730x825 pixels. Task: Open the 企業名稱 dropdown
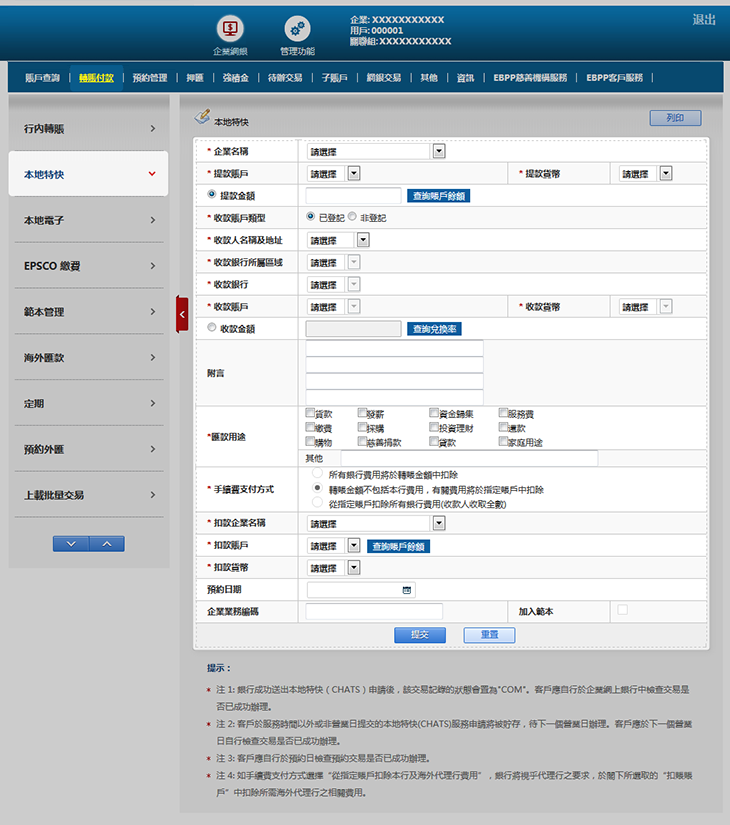point(439,152)
